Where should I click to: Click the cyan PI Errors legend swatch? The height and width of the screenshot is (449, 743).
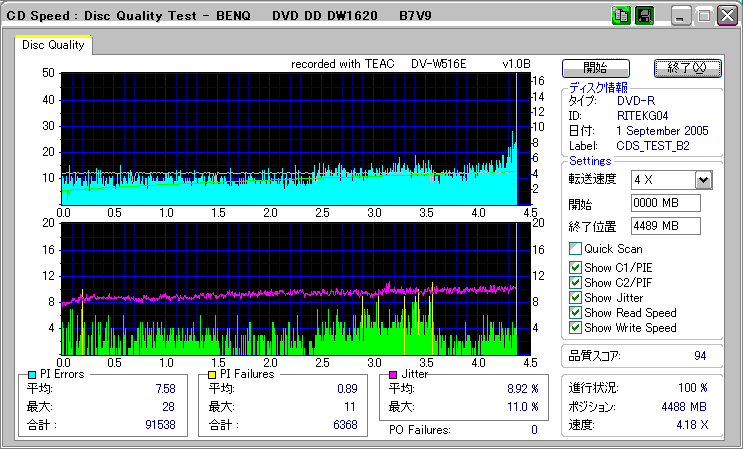point(33,374)
